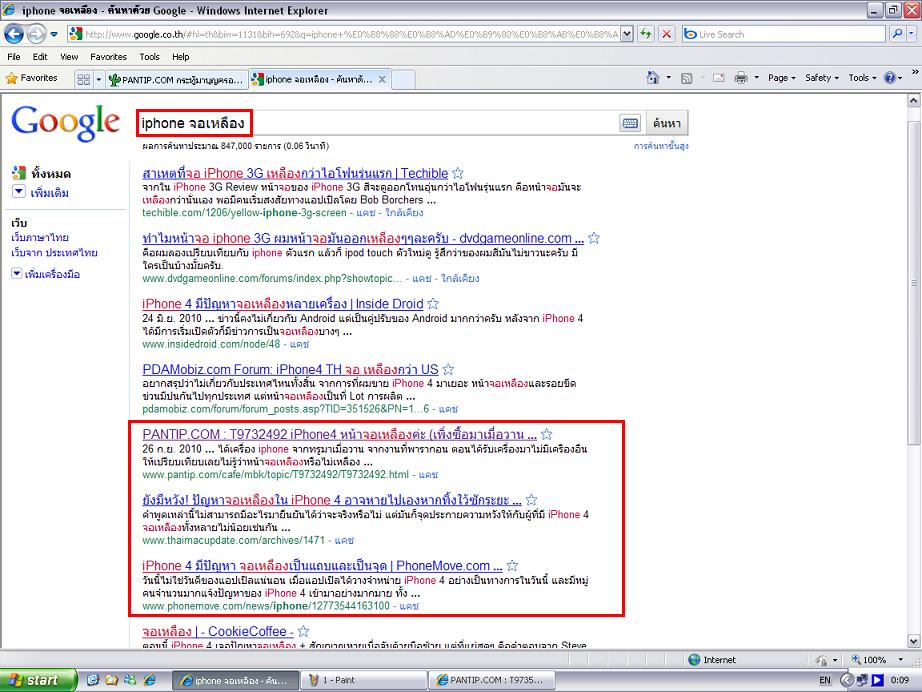Click the Quick Tabs grid icon
Screen dimensions: 922x692
(x=83, y=79)
